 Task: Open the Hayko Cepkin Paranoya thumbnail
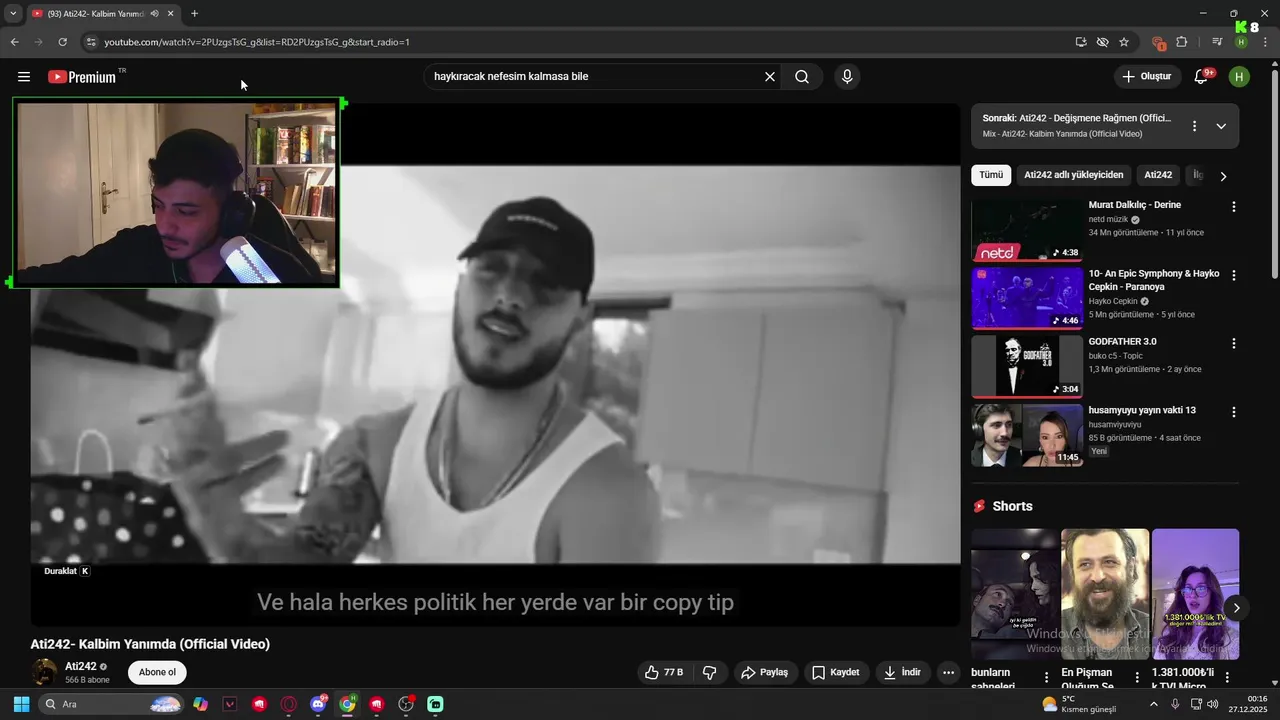click(1027, 298)
